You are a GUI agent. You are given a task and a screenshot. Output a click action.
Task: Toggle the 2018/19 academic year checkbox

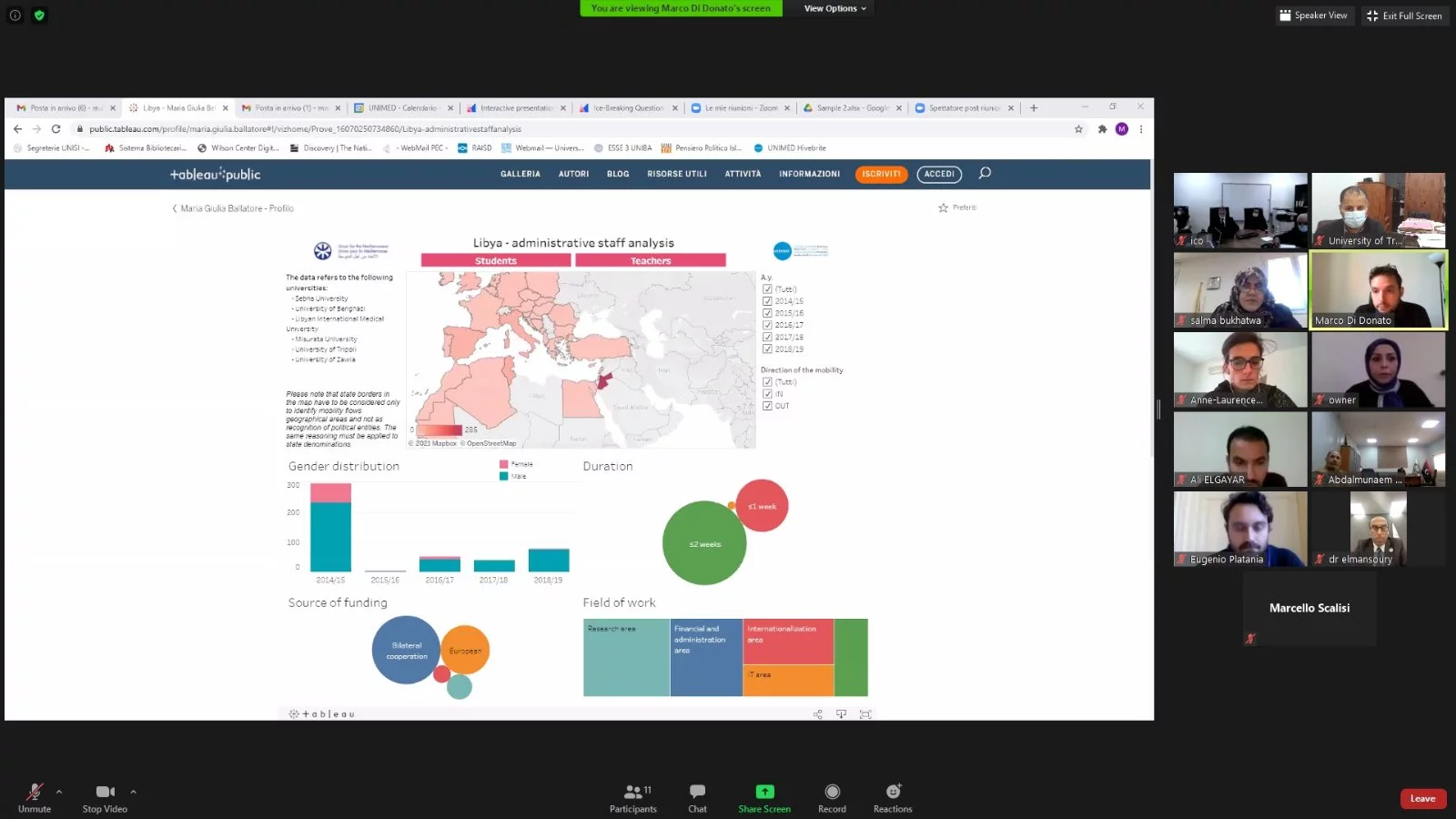coord(767,349)
